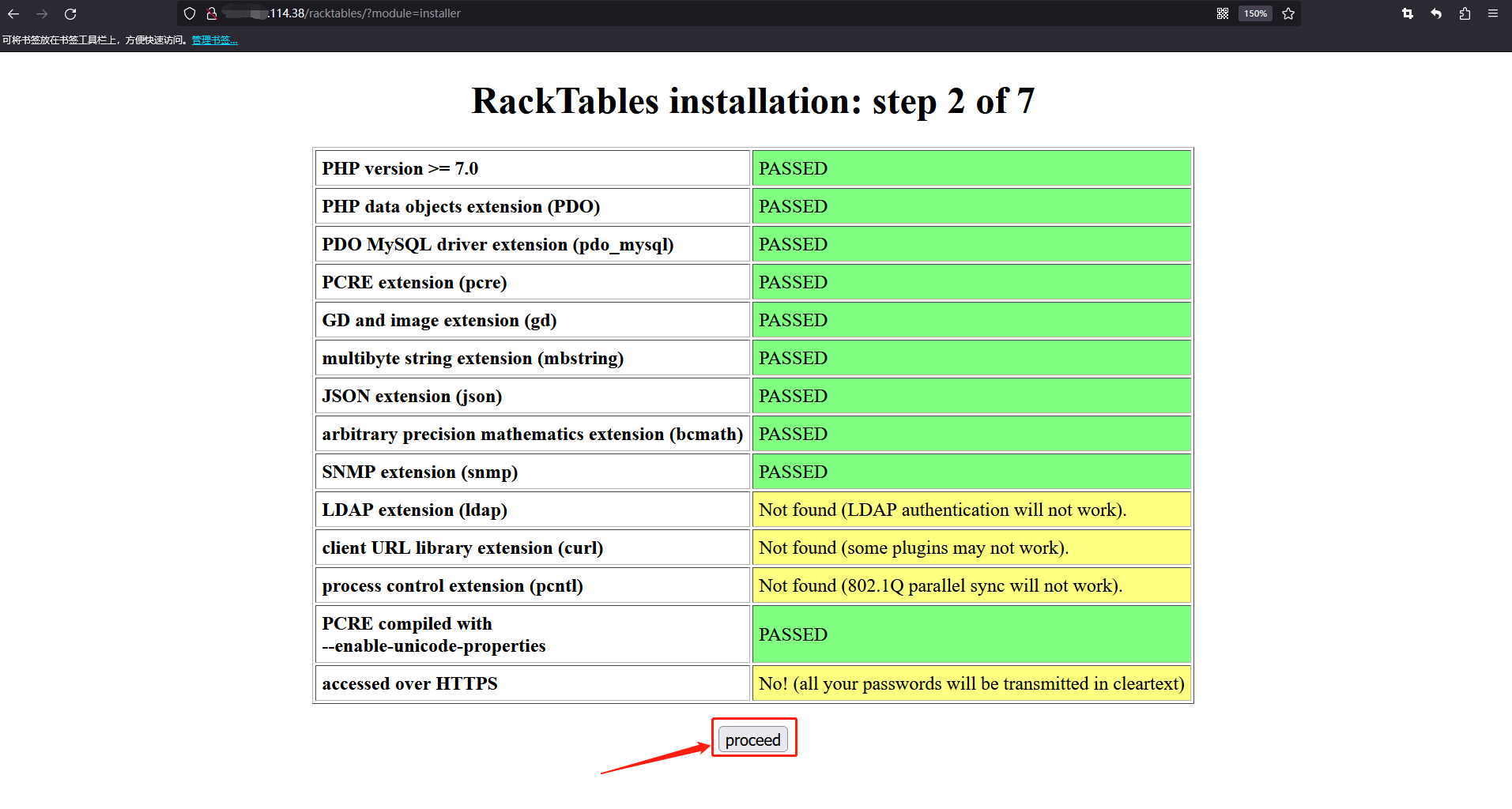
Task: Click the forward navigation arrow
Action: tap(42, 13)
